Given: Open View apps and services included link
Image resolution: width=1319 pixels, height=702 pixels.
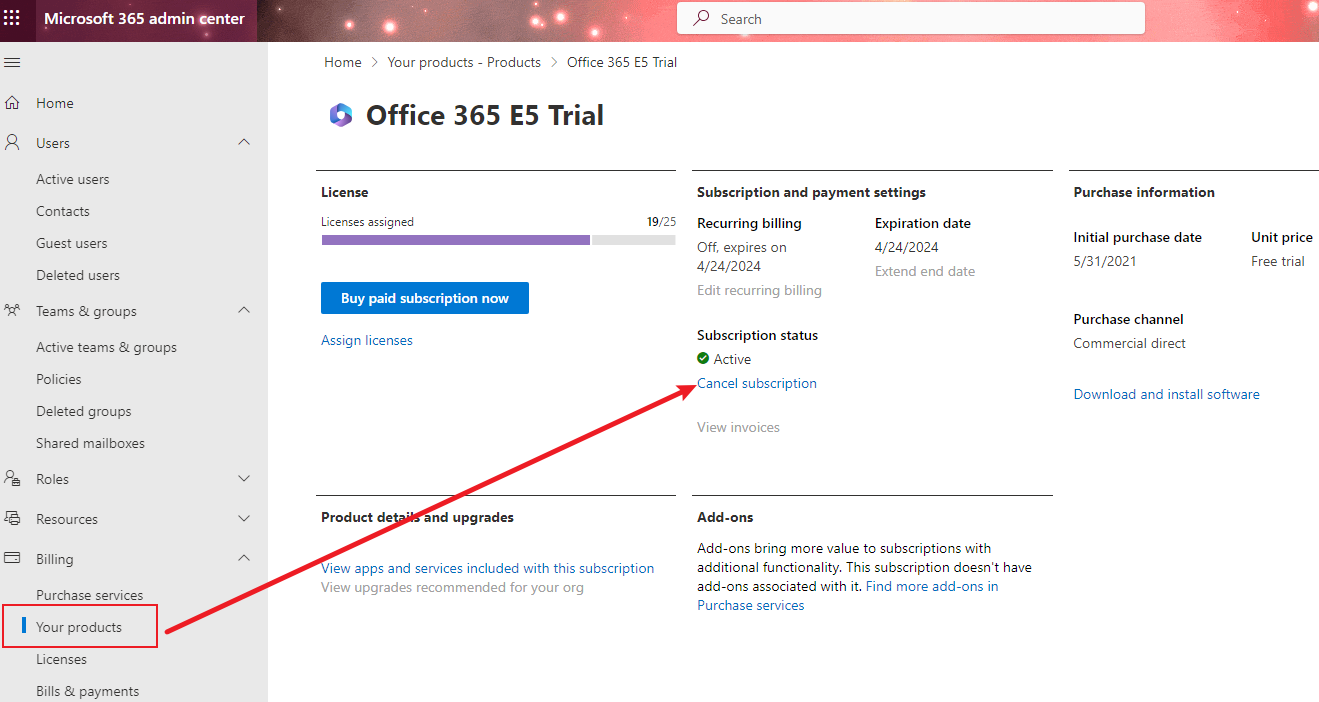Looking at the screenshot, I should pos(488,568).
